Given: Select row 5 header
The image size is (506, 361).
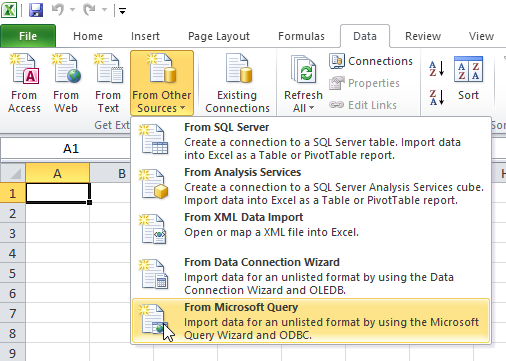Looking at the screenshot, I should pyautogui.click(x=13, y=273).
